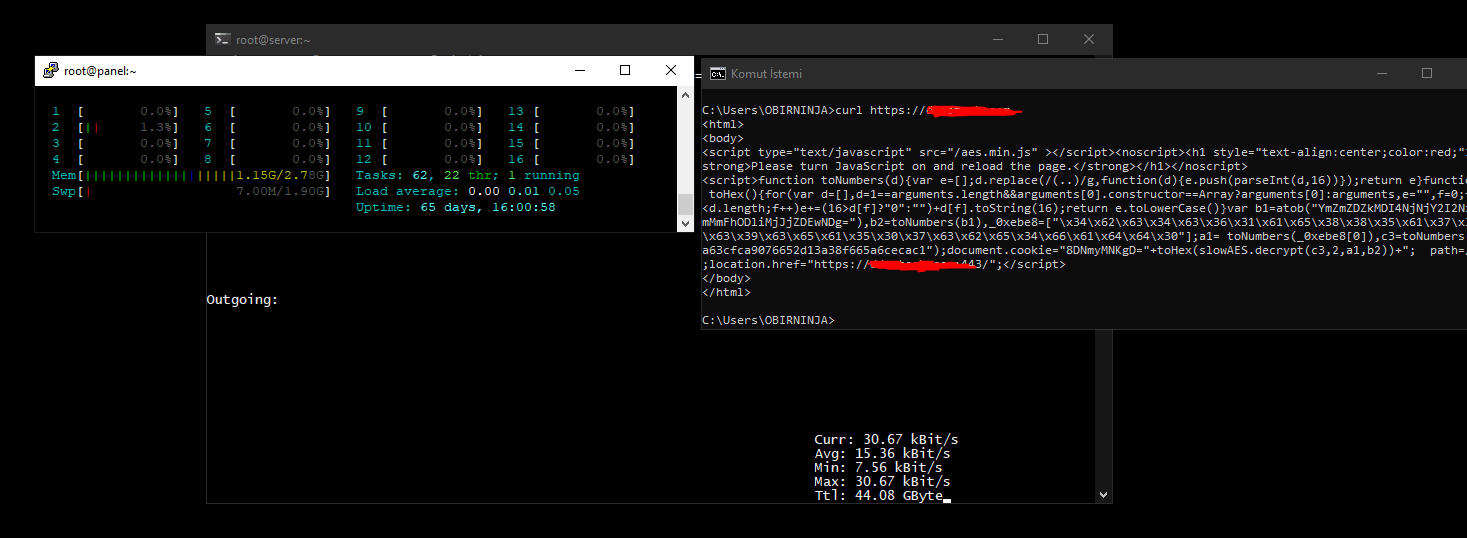Viewport: 1467px width, 538px height.
Task: Click the CPU 13 meter in htop
Action: pyautogui.click(x=572, y=112)
